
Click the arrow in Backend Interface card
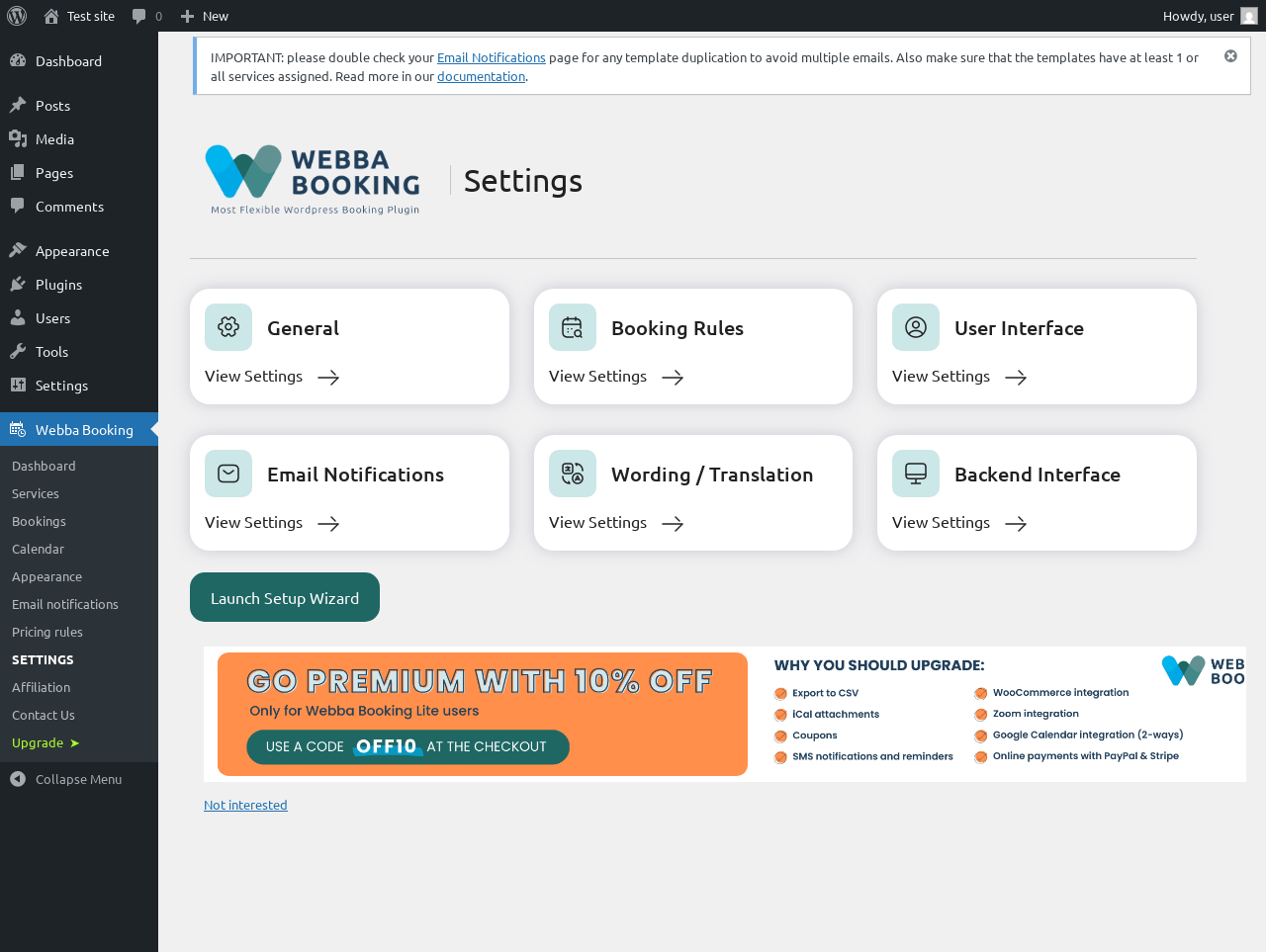1016,524
